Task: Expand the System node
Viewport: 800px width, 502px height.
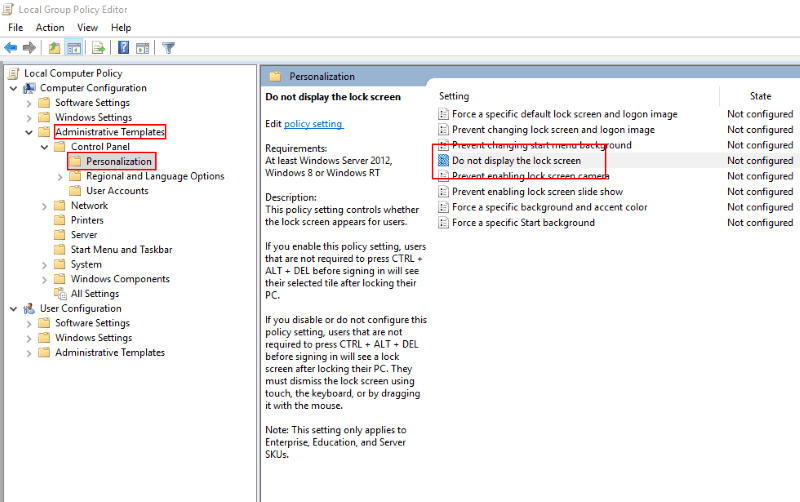Action: click(44, 265)
